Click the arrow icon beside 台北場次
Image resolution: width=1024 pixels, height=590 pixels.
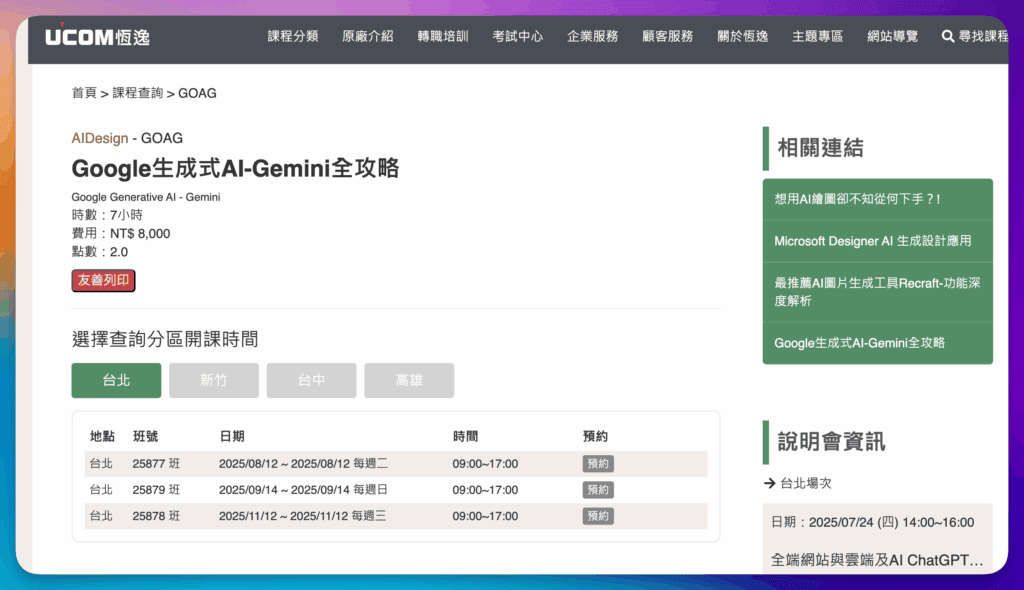point(769,483)
